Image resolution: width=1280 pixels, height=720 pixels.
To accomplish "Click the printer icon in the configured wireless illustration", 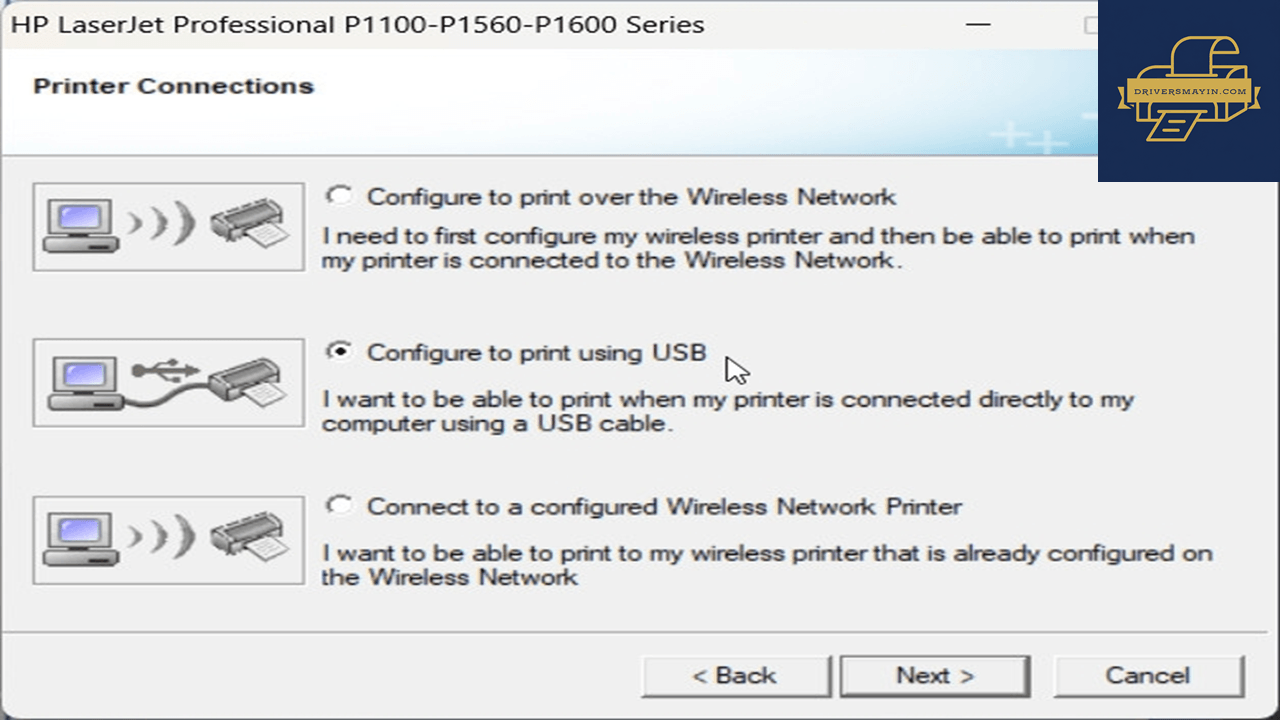I will 250,536.
